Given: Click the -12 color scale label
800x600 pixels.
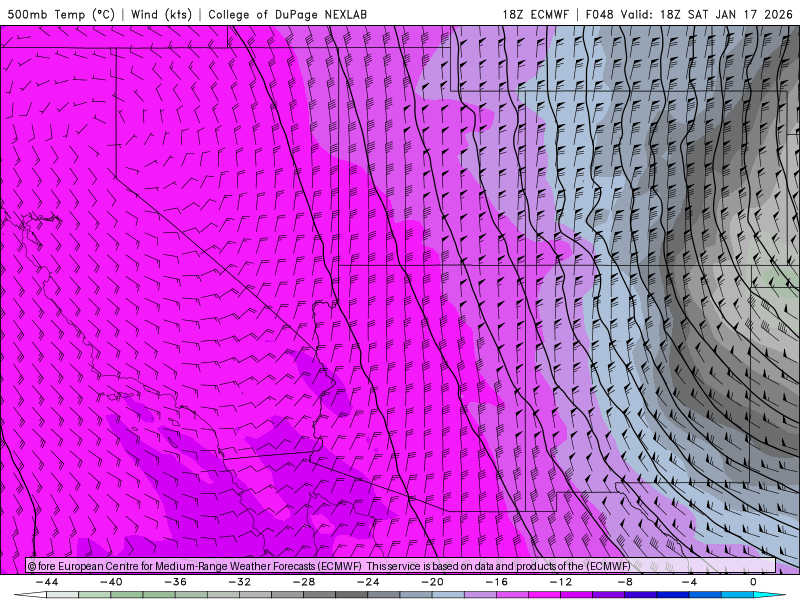Looking at the screenshot, I should [x=561, y=582].
